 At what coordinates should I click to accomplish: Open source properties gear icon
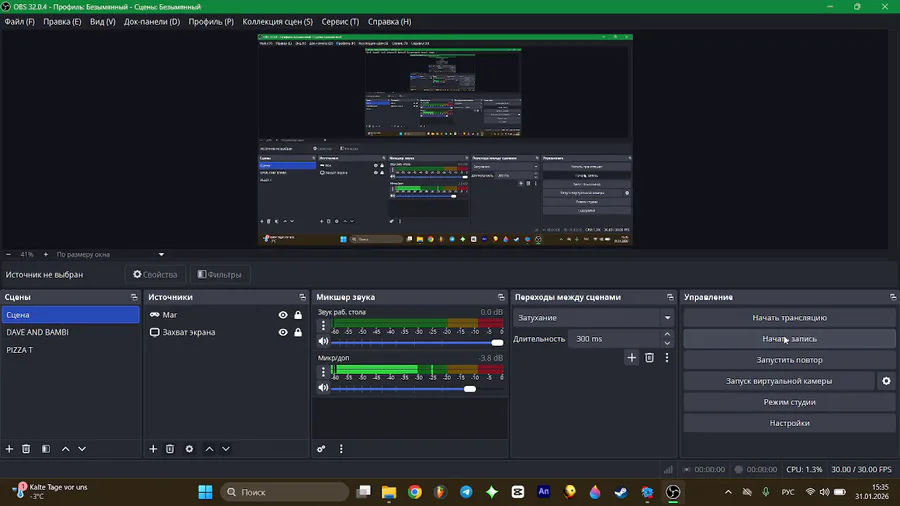click(x=189, y=449)
